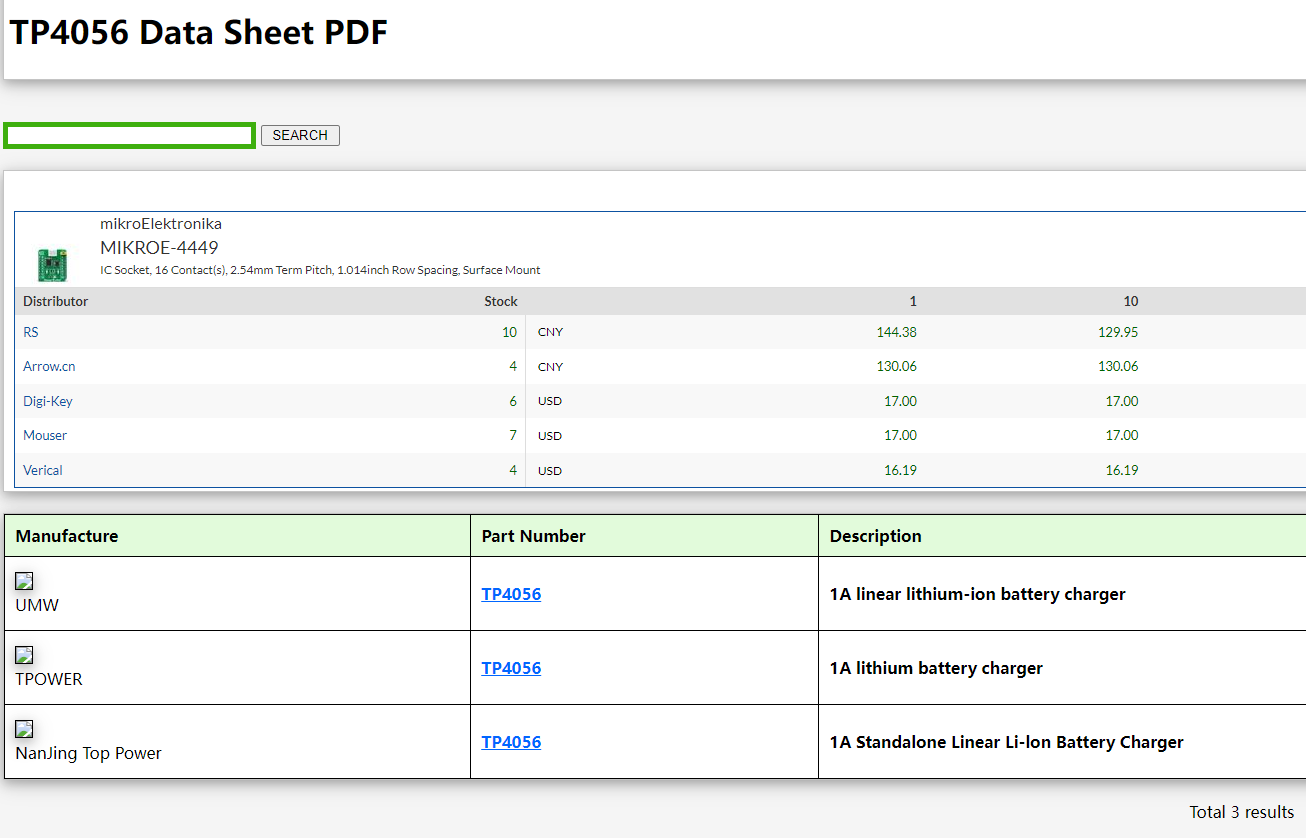Open the NanJing Top Power TP4056 link
1306x838 pixels.
point(511,742)
